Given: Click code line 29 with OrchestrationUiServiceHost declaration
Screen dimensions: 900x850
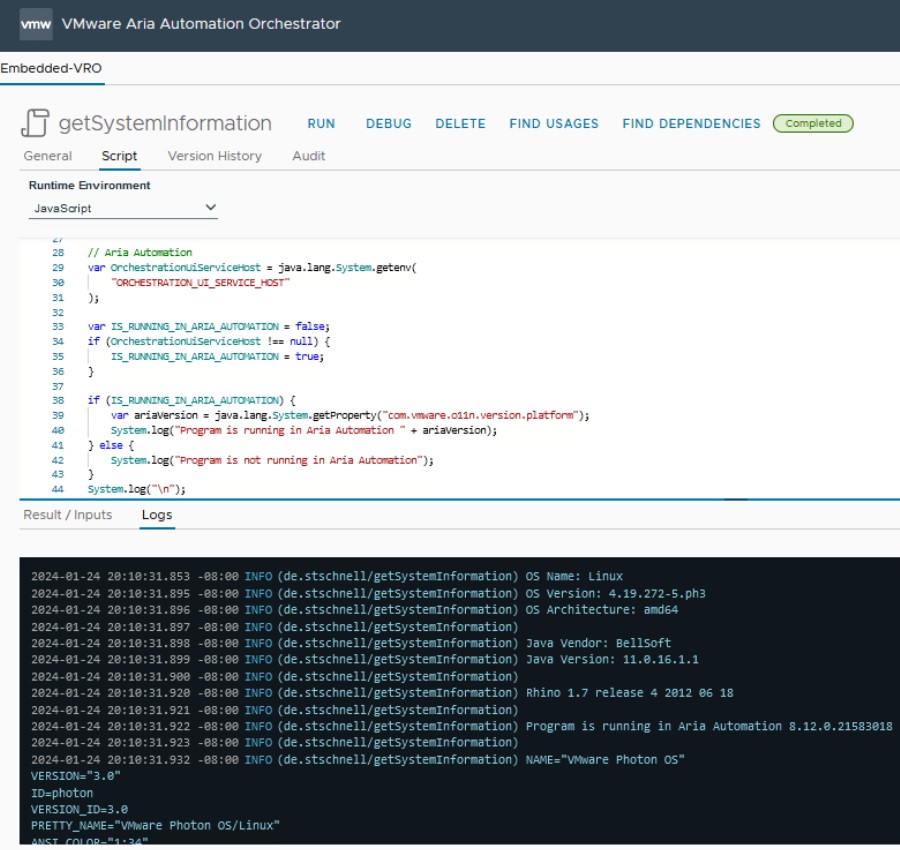Looking at the screenshot, I should point(252,267).
